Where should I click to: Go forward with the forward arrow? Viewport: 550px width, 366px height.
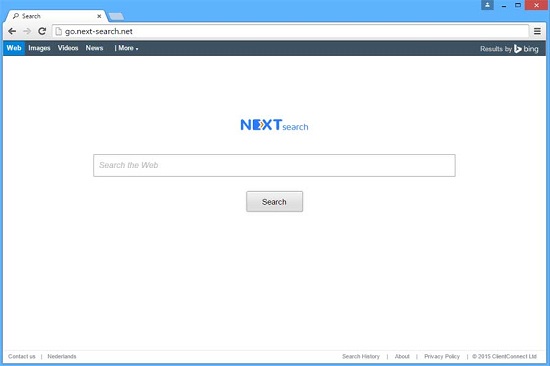(x=27, y=31)
